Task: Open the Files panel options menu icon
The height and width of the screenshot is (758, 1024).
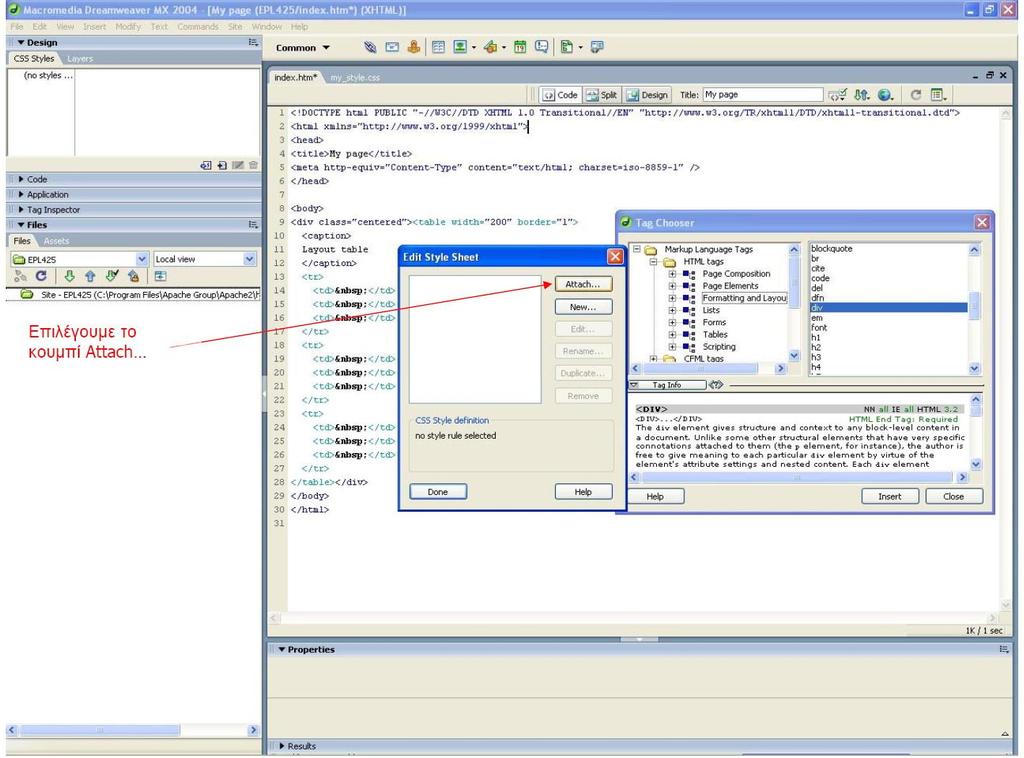Action: (x=253, y=225)
